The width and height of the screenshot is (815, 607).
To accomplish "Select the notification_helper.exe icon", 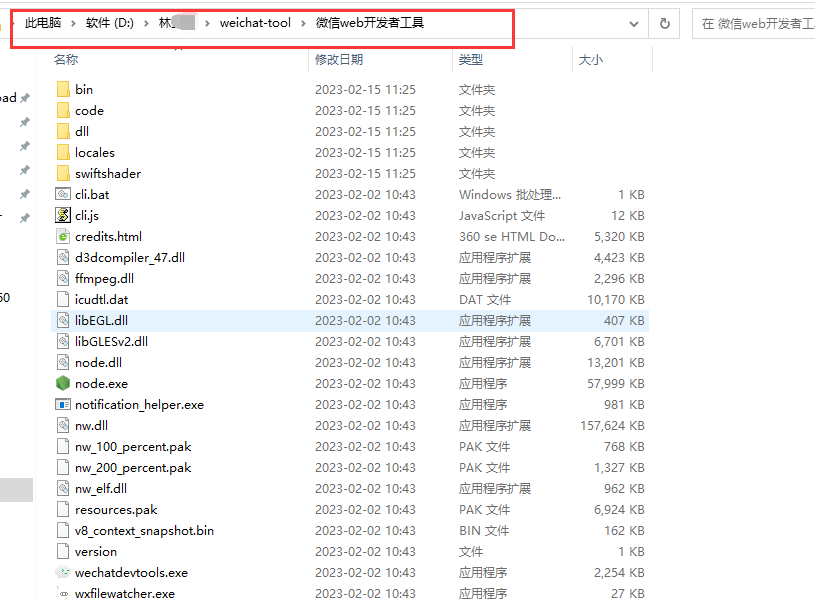I will point(63,404).
